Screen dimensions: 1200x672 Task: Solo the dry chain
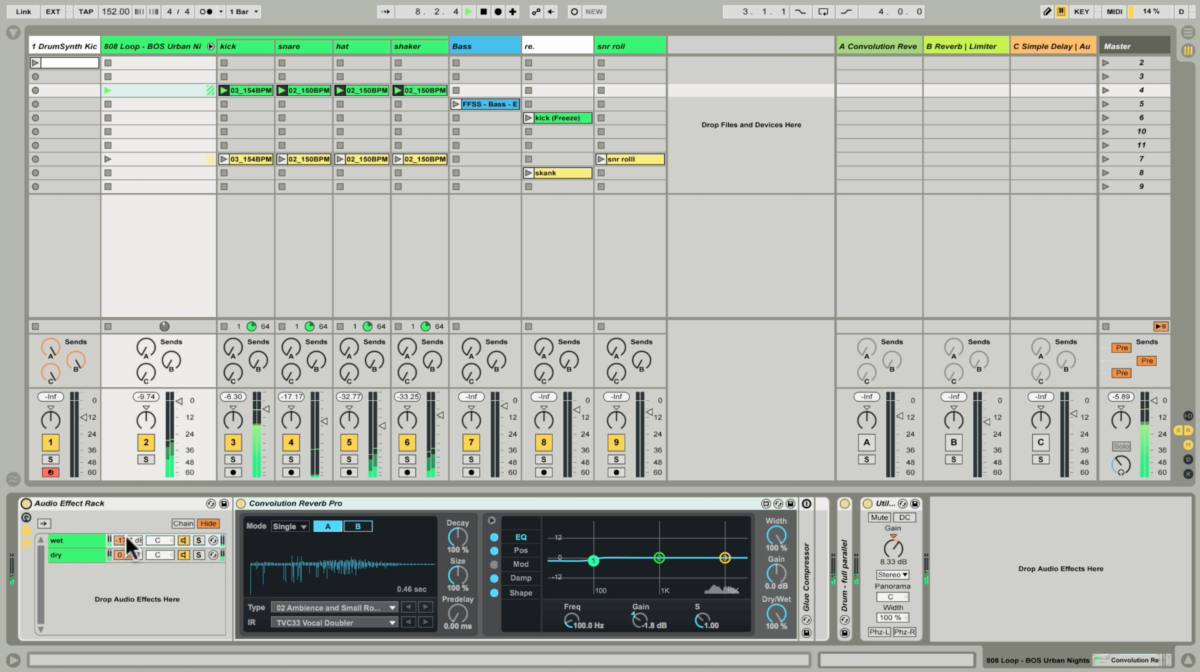(199, 555)
